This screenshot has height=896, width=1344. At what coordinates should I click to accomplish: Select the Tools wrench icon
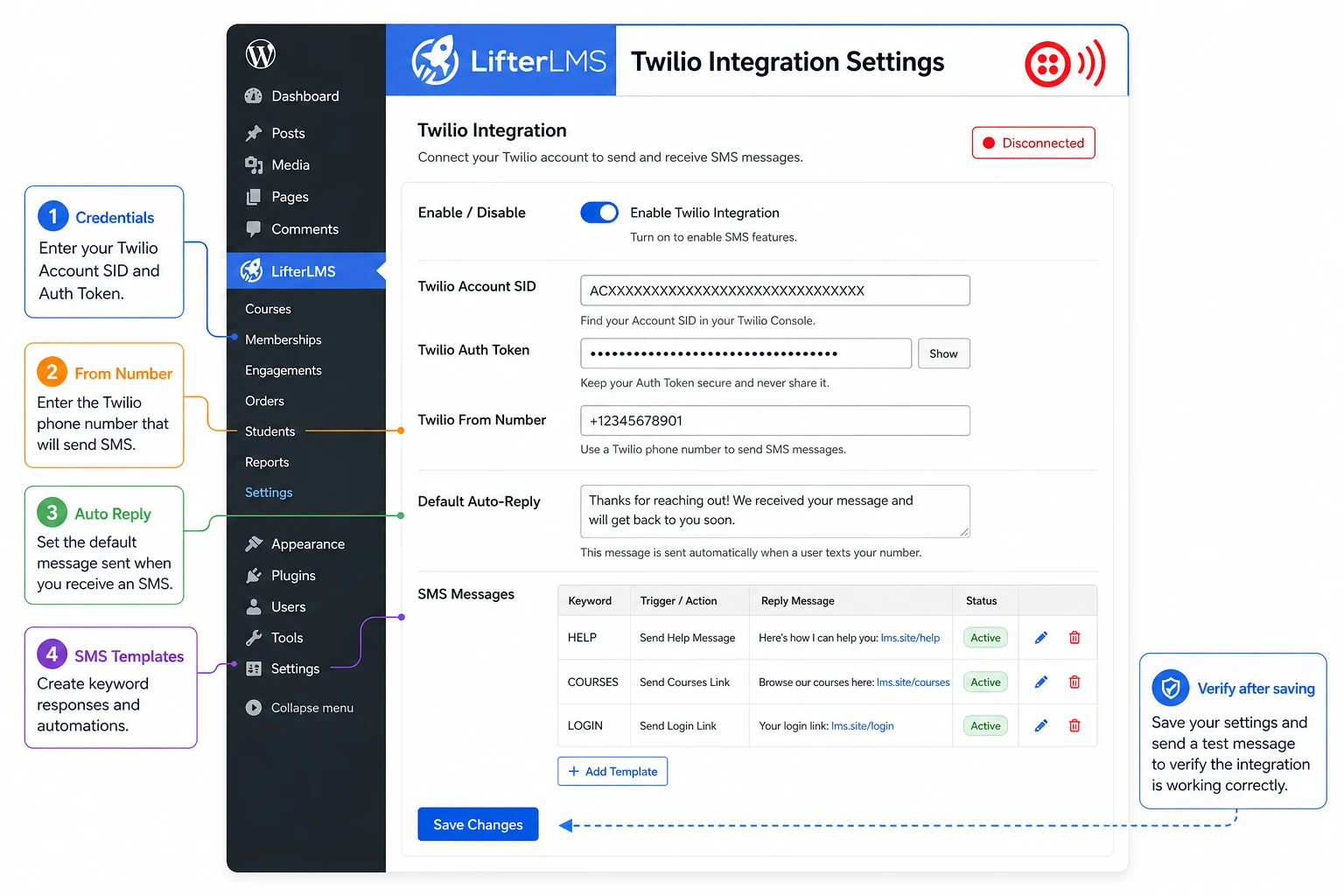pyautogui.click(x=254, y=638)
